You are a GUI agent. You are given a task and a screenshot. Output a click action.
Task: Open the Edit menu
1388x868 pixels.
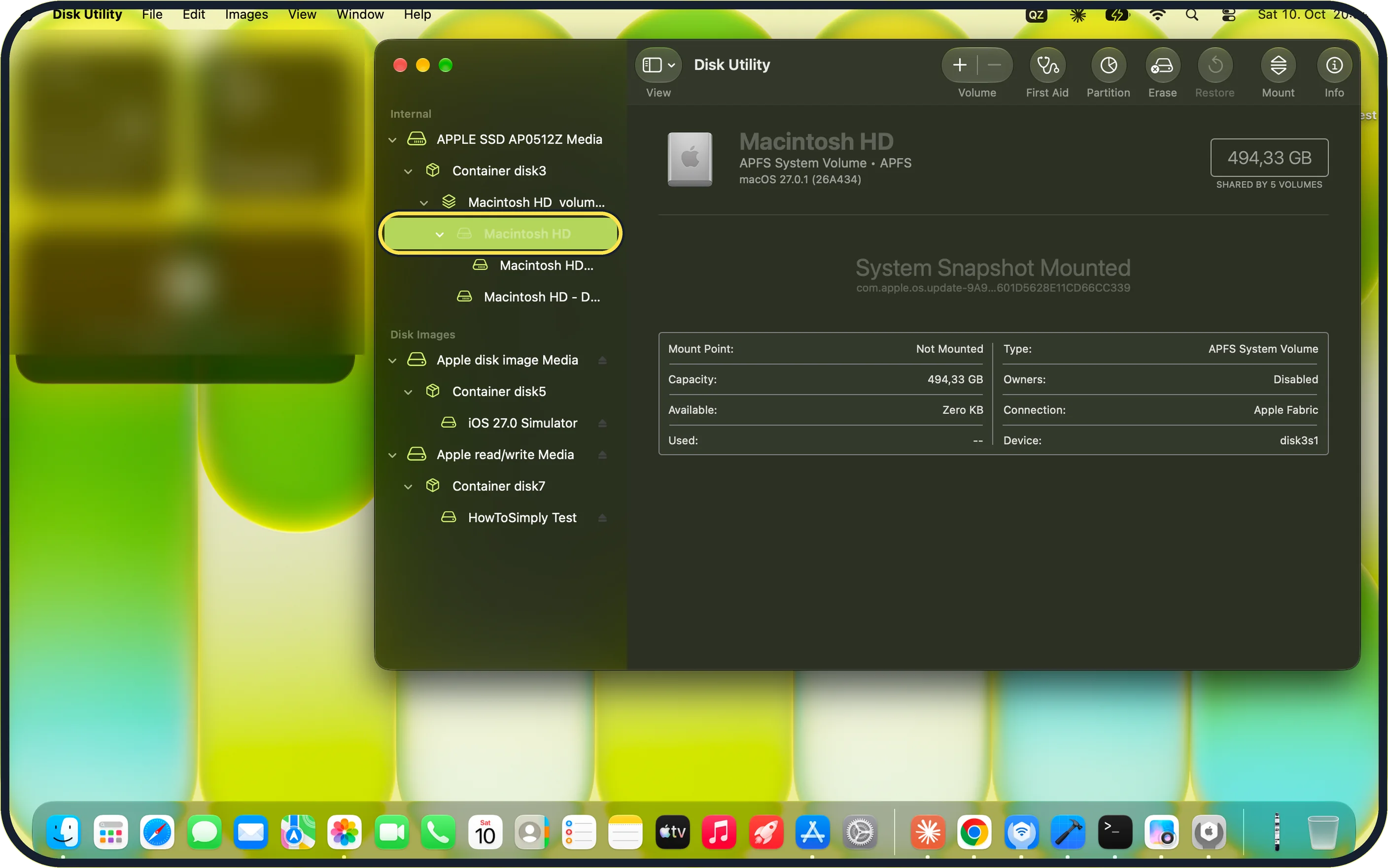coord(194,14)
